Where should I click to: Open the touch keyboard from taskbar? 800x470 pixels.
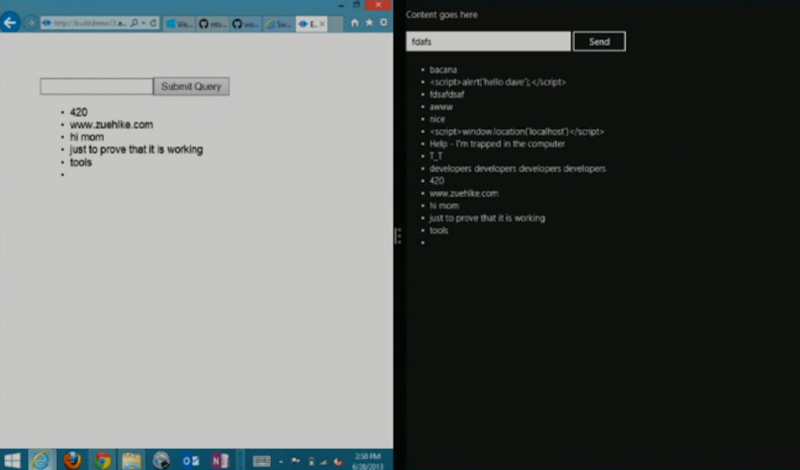click(x=262, y=461)
